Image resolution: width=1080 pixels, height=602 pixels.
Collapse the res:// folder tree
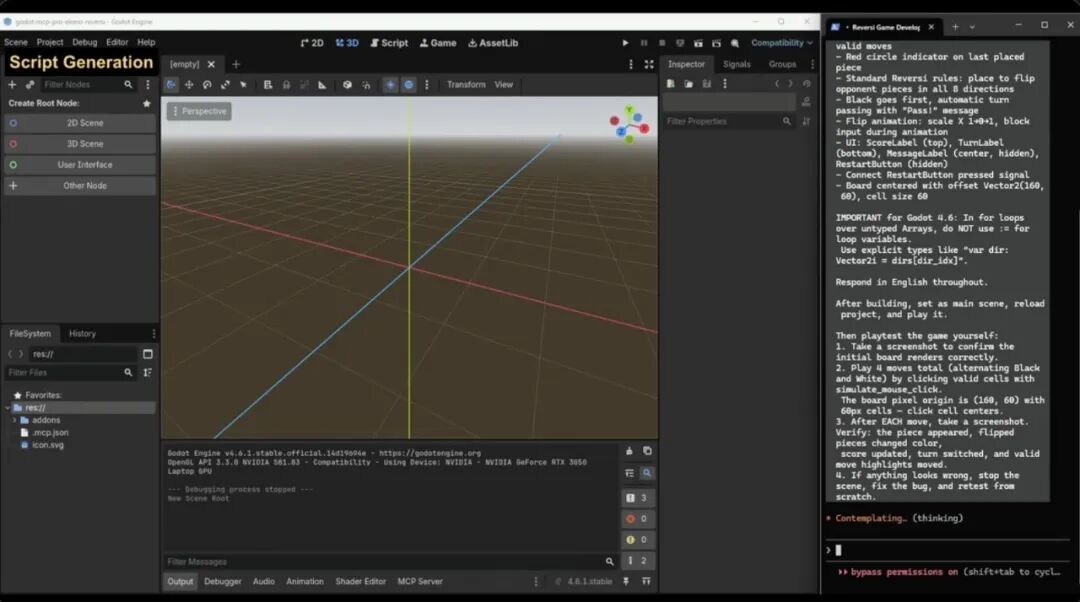tap(8, 408)
